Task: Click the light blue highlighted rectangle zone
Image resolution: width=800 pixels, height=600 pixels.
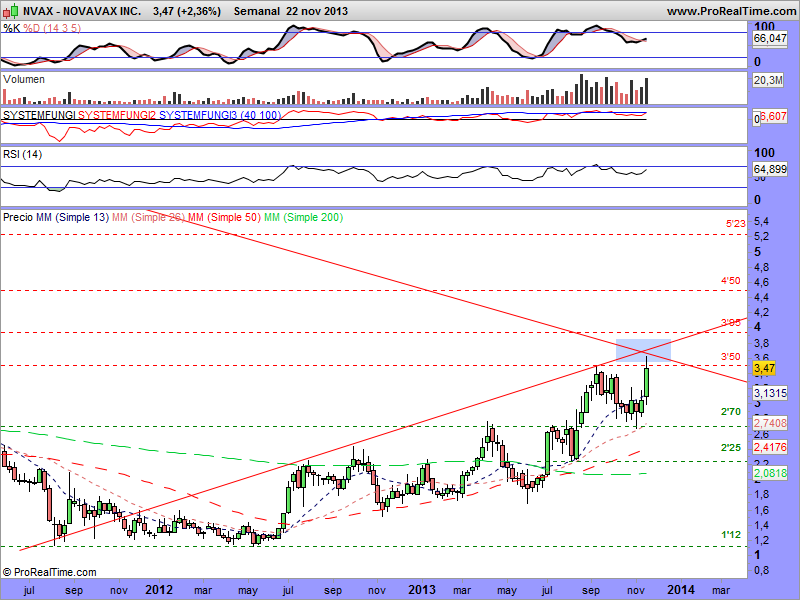Action: 643,351
